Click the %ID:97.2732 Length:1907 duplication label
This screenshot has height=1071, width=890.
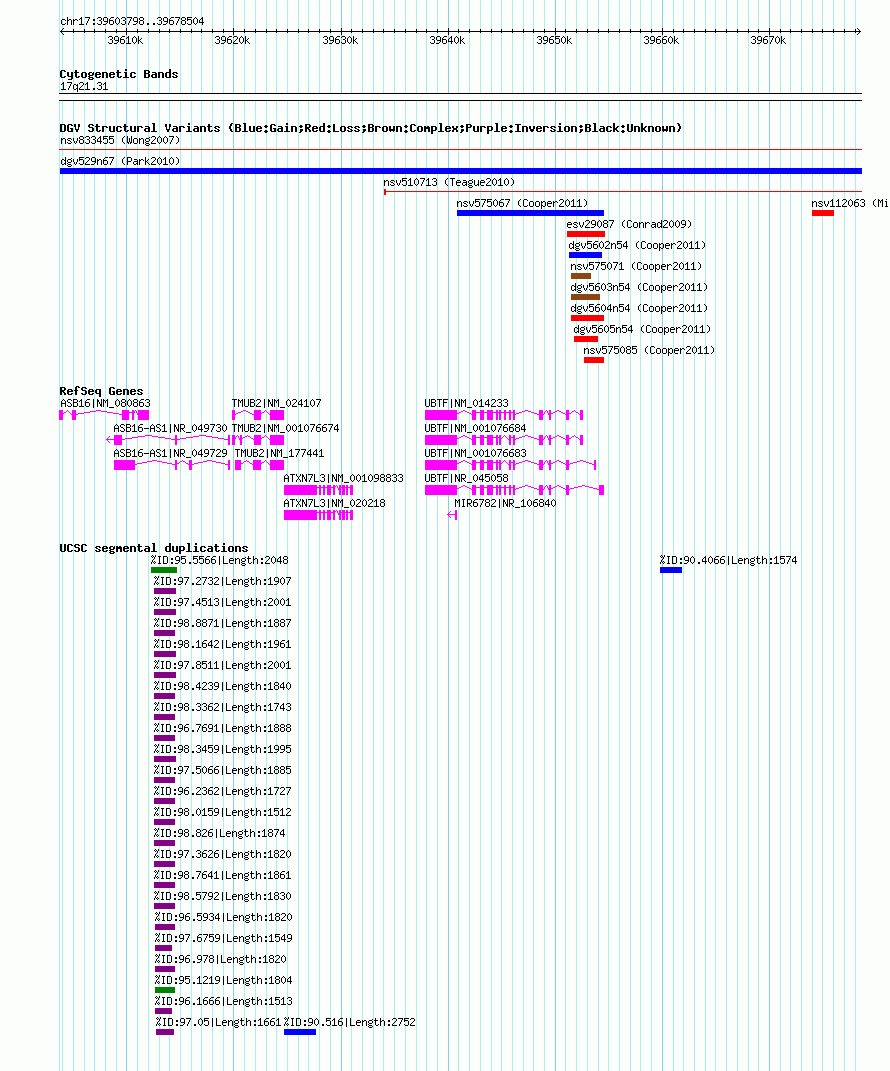click(x=223, y=581)
